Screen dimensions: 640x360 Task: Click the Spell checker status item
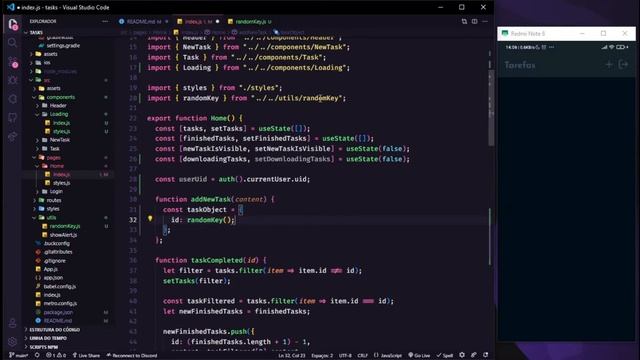(445, 356)
